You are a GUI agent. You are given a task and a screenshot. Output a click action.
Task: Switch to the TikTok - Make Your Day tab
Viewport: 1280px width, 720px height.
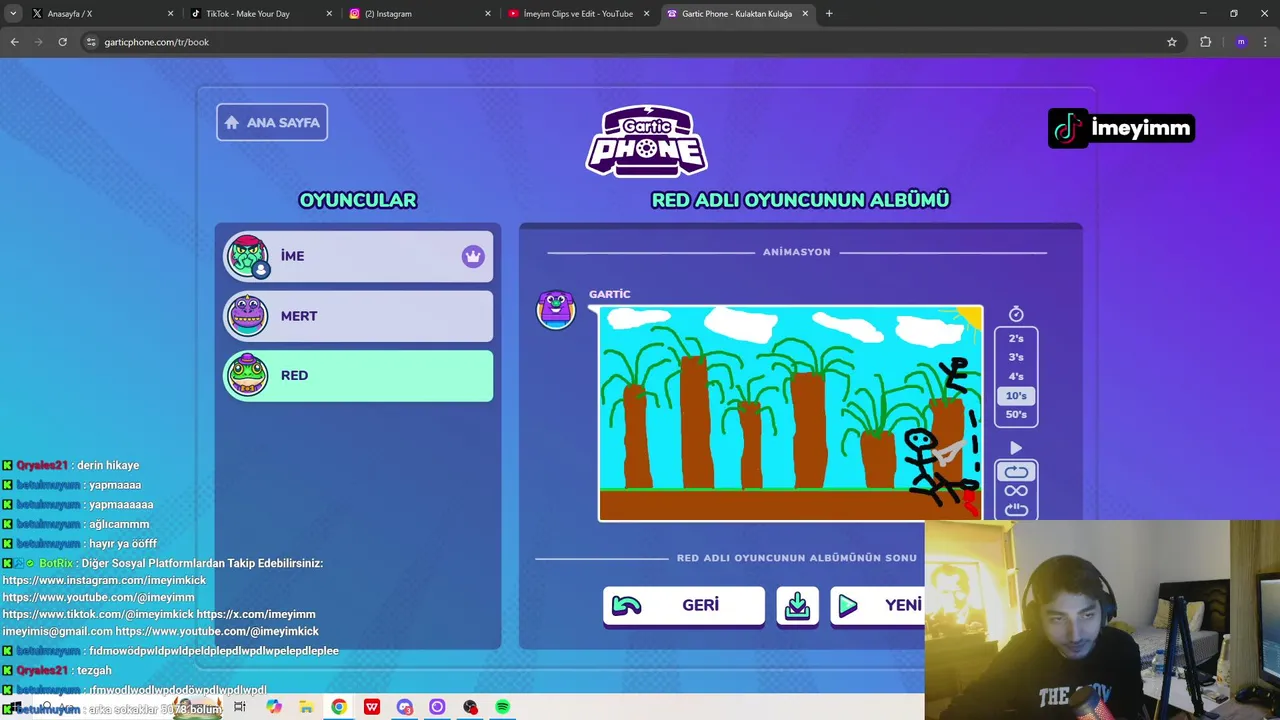260,14
